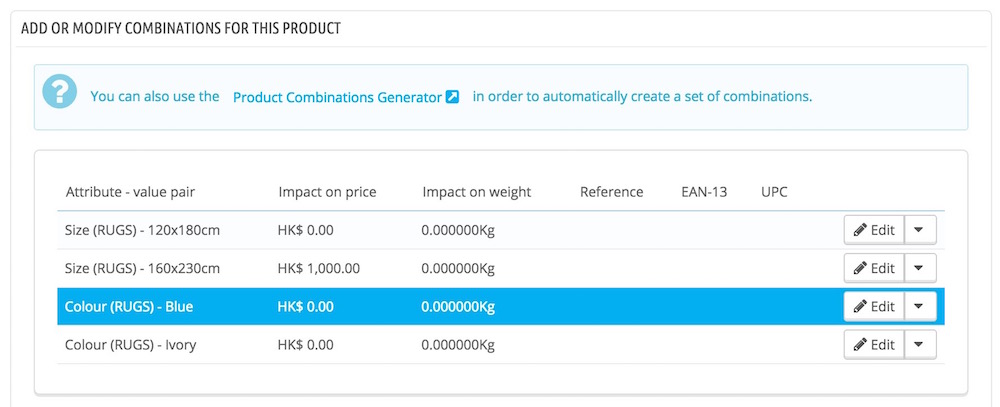Image resolution: width=1000 pixels, height=407 pixels.
Task: Edit the Size 120x180cm combination
Action: [874, 230]
